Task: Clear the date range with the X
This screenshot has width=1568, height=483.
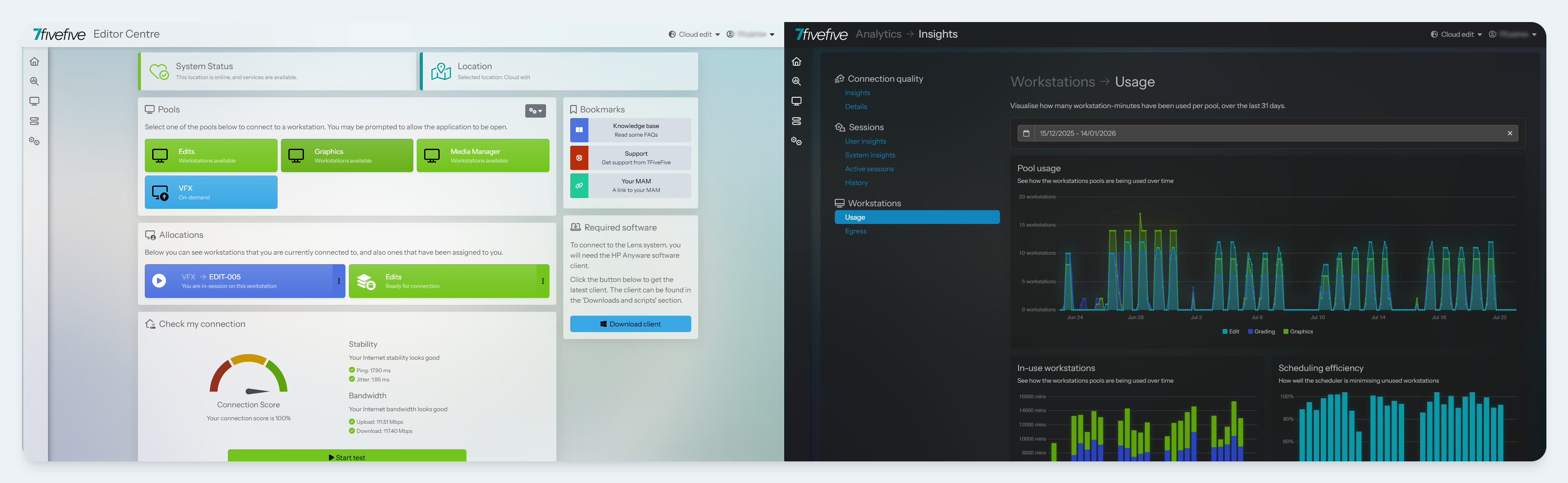Action: tap(1510, 133)
